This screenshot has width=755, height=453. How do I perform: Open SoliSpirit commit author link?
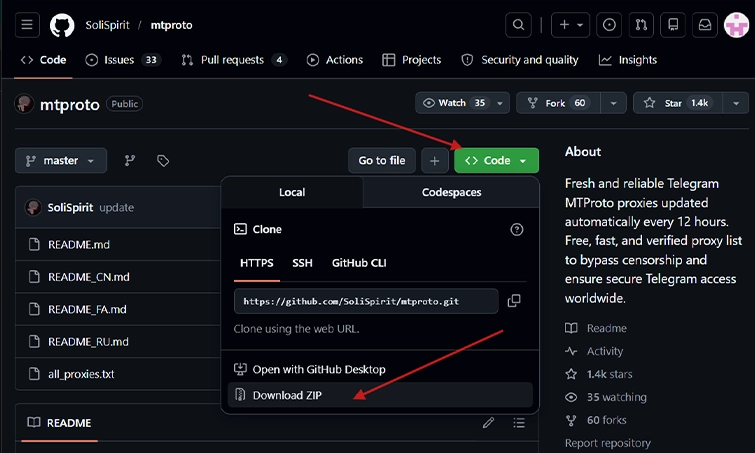(70, 207)
